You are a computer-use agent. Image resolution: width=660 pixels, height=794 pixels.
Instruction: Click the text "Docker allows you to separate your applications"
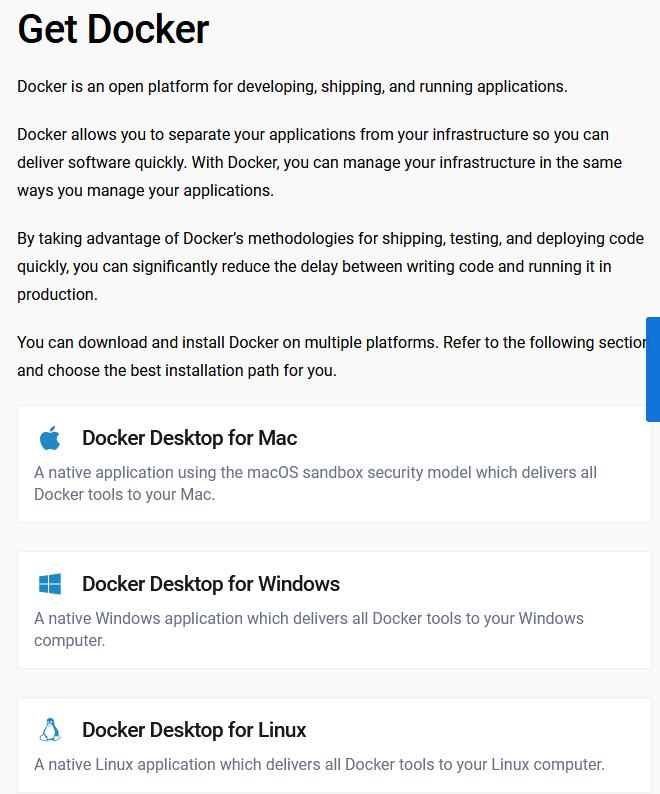click(x=186, y=135)
